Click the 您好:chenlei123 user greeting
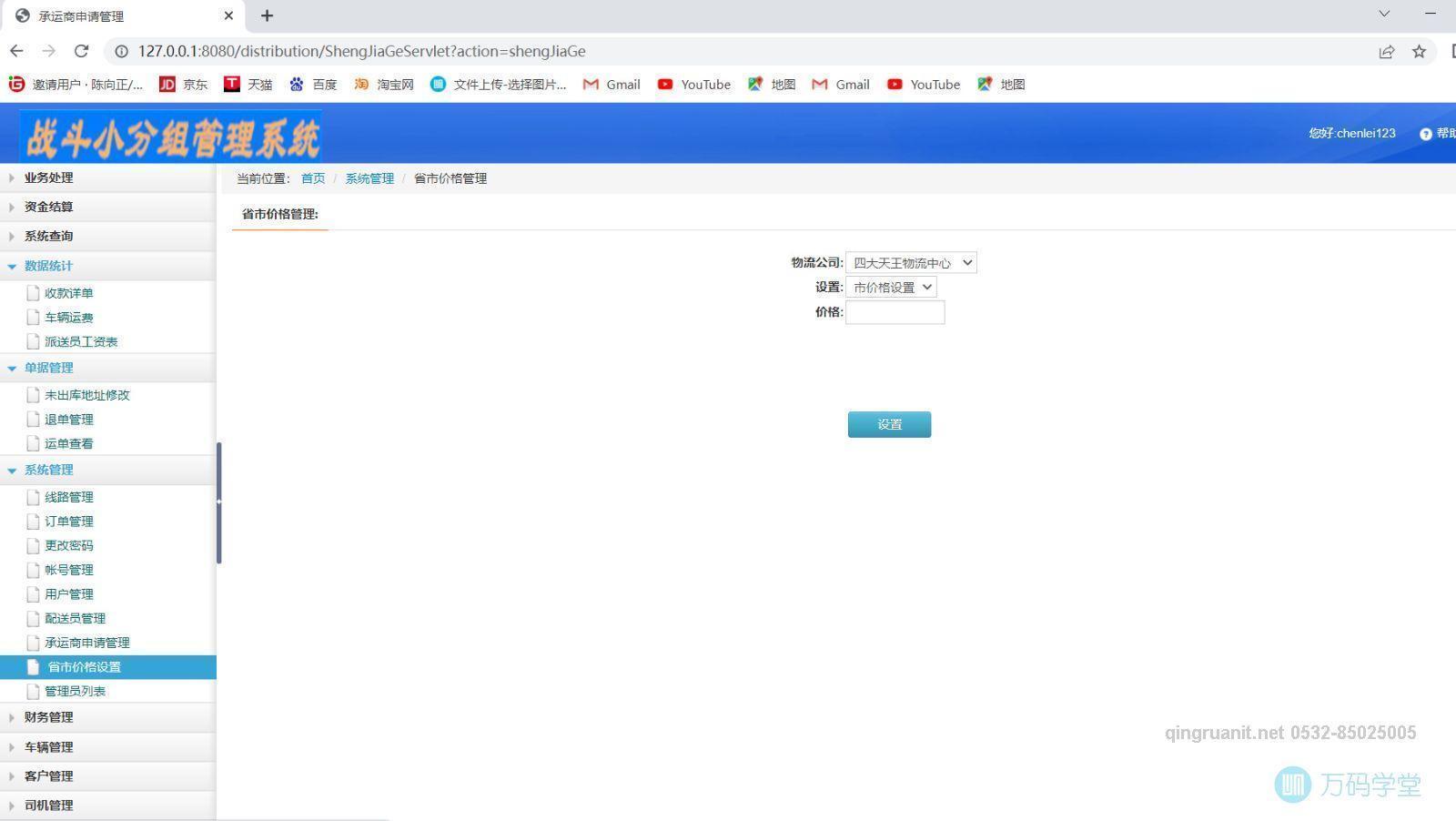This screenshot has width=1456, height=821. tap(1351, 134)
